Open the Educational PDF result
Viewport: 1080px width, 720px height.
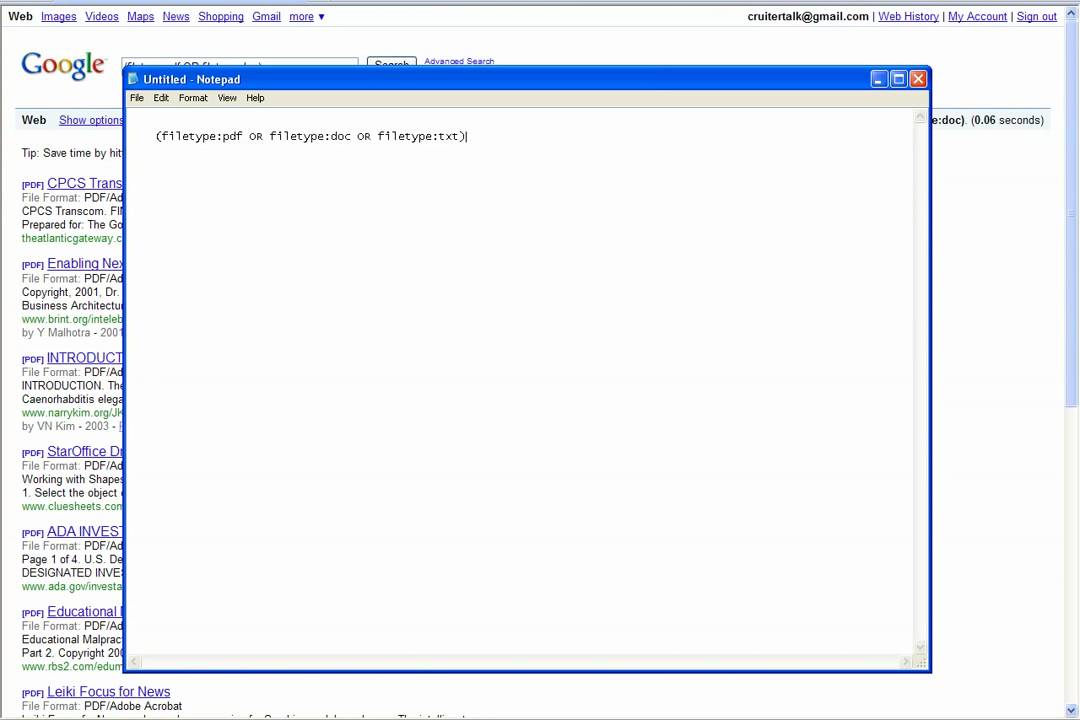(85, 611)
